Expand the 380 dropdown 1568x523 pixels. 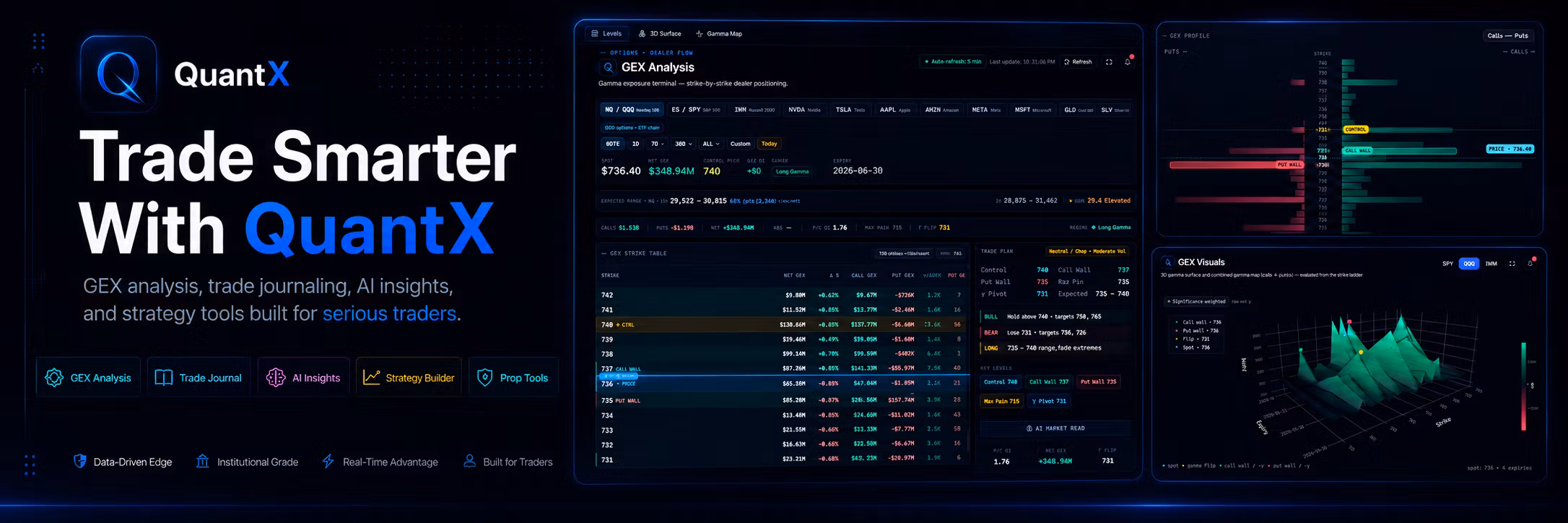pos(683,144)
